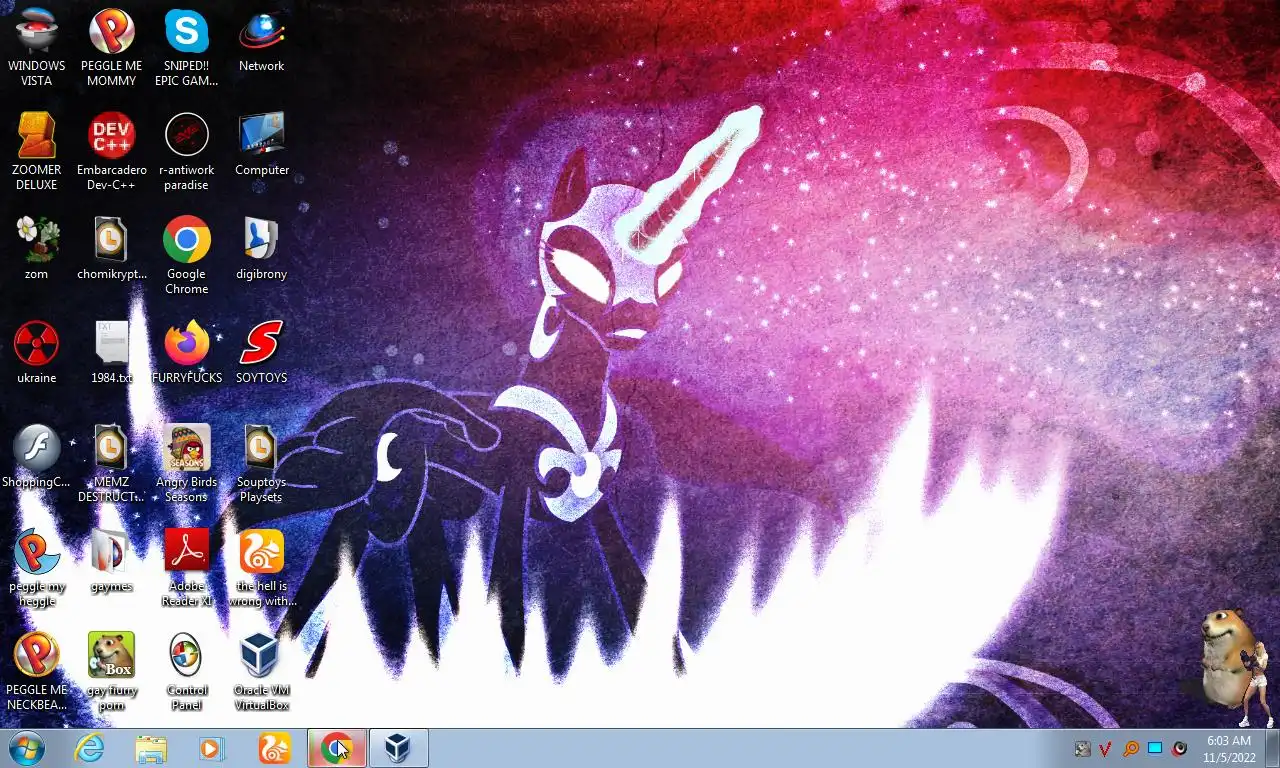The height and width of the screenshot is (768, 1280).
Task: Switch to the Chrome taskbar window
Action: 337,748
